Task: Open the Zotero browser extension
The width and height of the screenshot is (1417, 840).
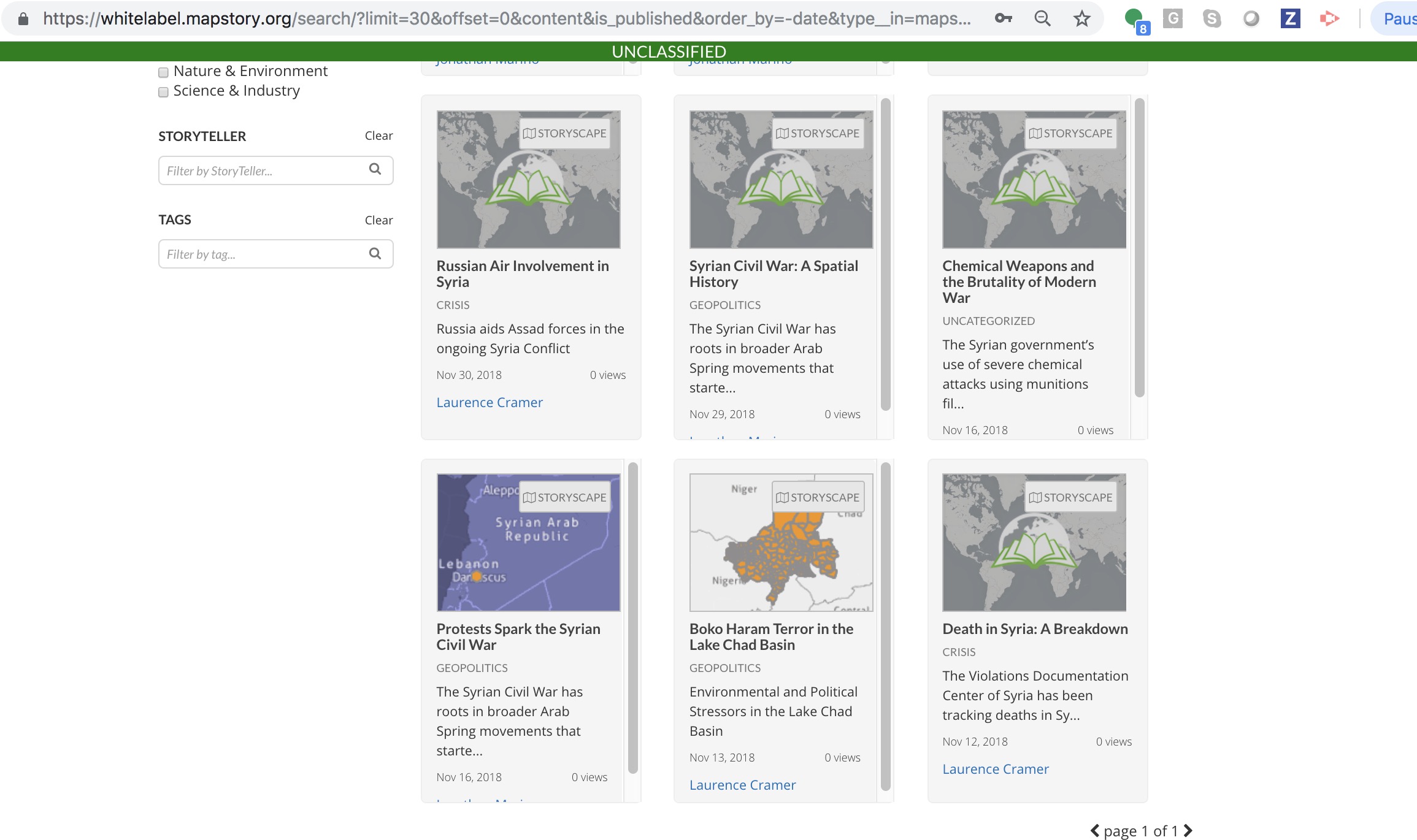Action: point(1291,18)
